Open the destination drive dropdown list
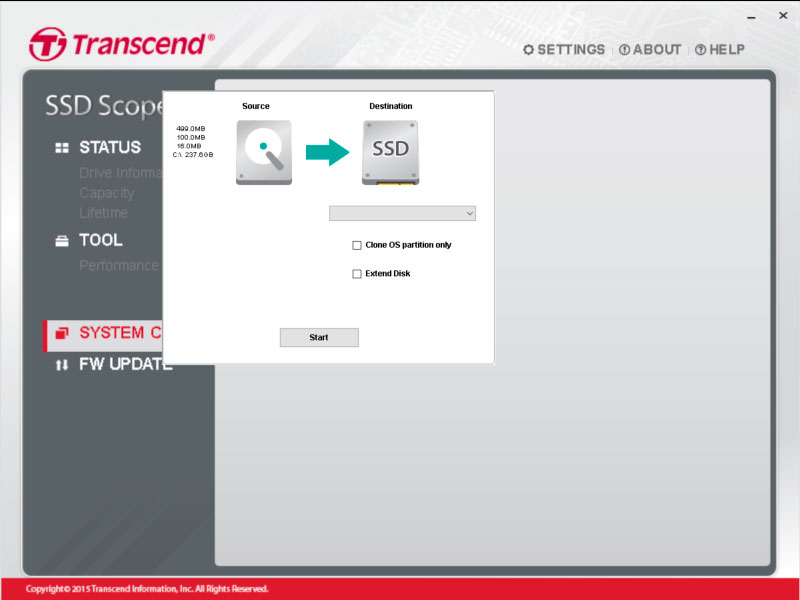The image size is (800, 600). [402, 213]
